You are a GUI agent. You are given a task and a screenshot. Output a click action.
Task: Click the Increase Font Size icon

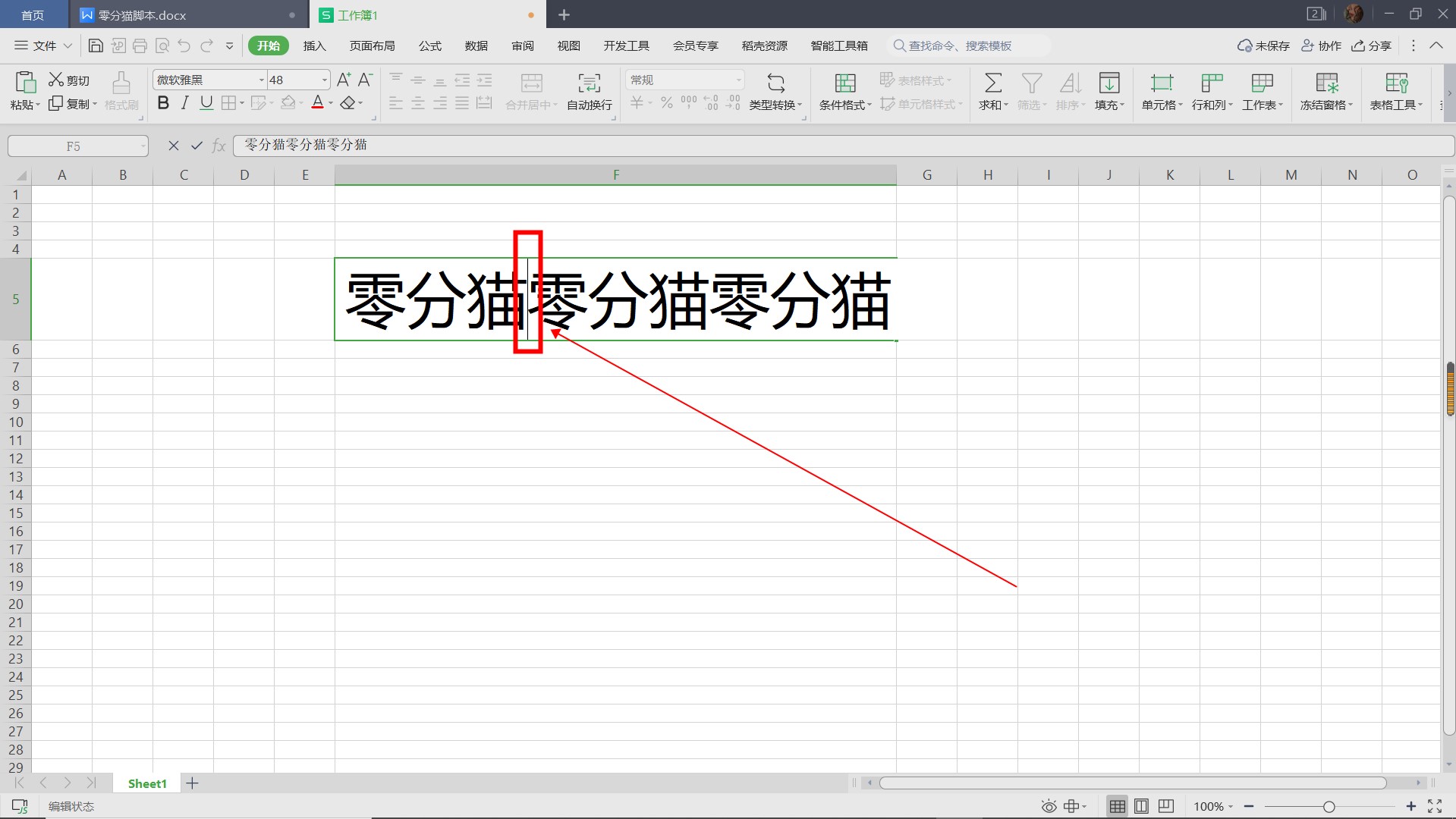tap(344, 80)
